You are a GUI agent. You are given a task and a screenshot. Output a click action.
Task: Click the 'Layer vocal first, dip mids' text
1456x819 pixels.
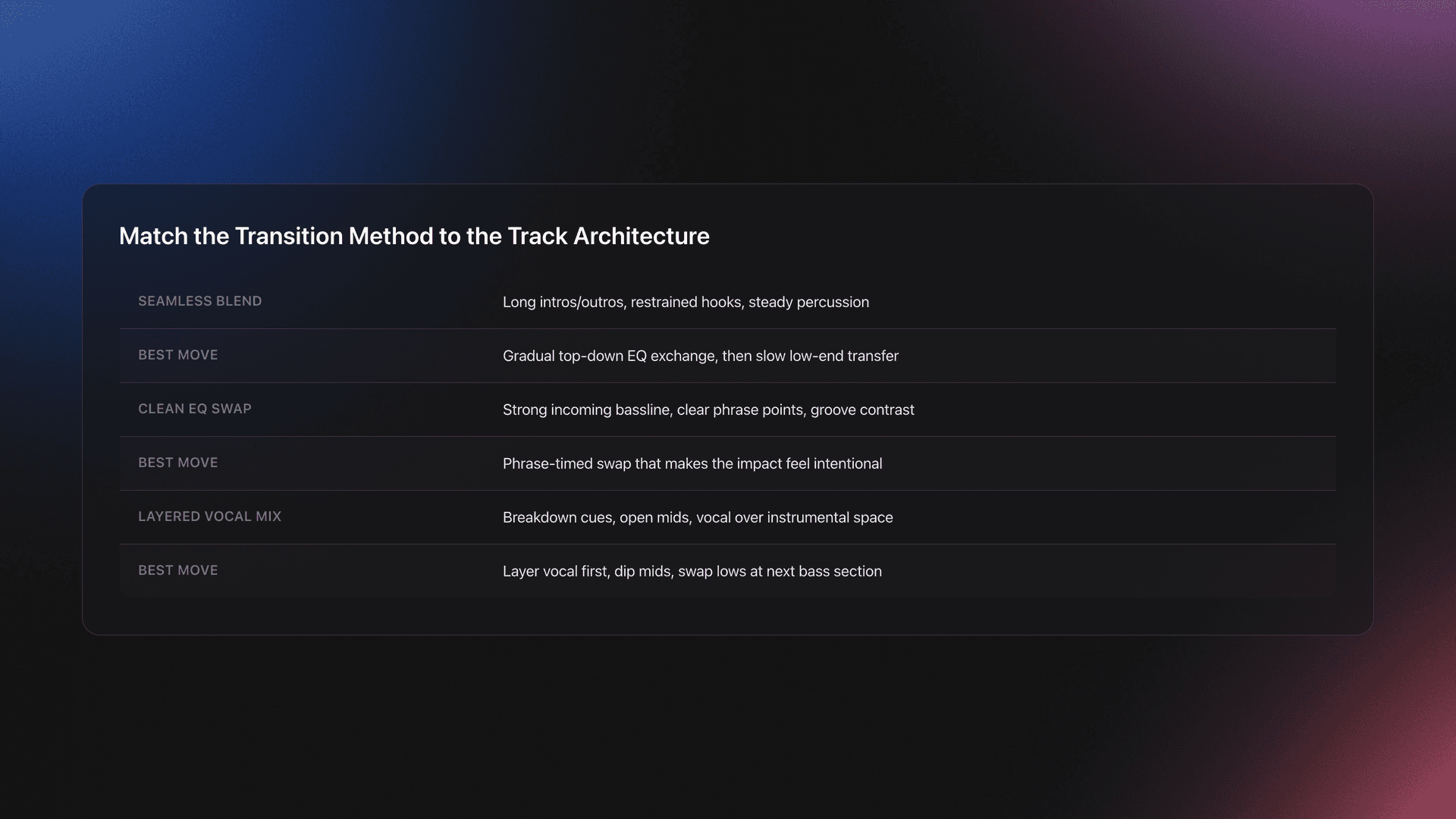pos(692,571)
